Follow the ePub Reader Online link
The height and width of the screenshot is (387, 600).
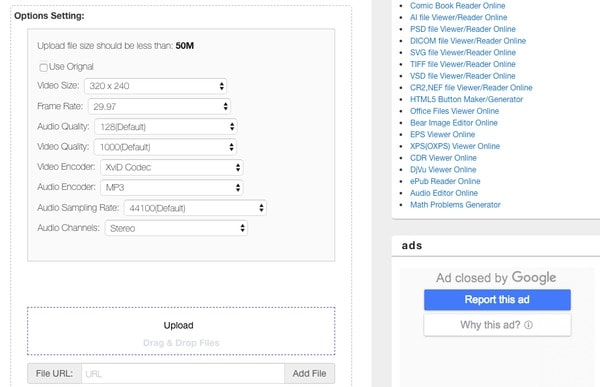pyautogui.click(x=445, y=181)
